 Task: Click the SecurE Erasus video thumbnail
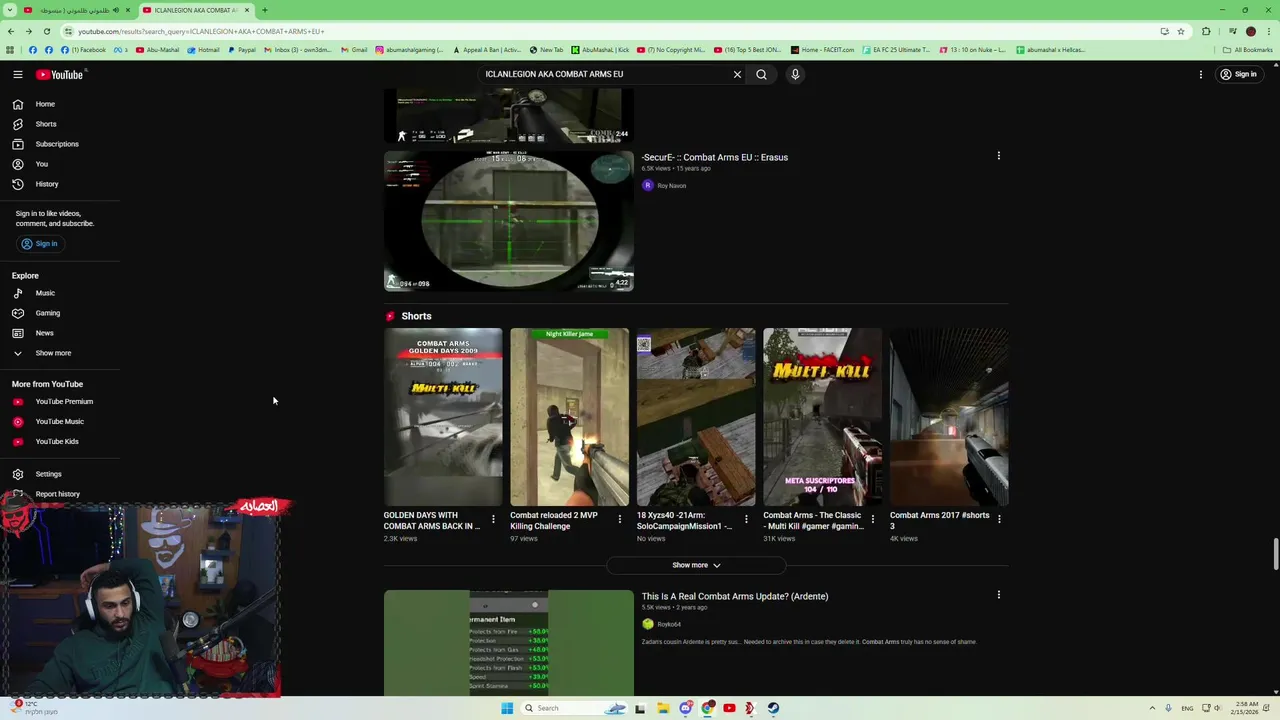click(508, 221)
